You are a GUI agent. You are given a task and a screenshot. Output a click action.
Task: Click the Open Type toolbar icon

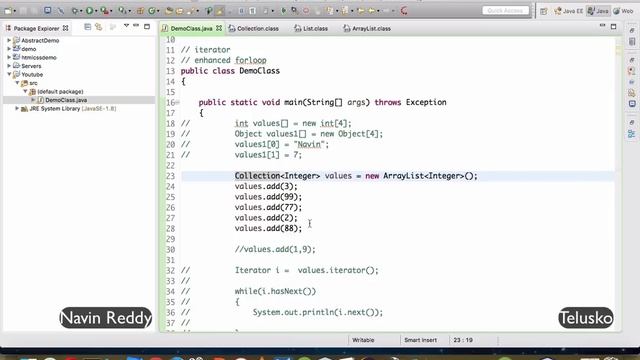169,11
